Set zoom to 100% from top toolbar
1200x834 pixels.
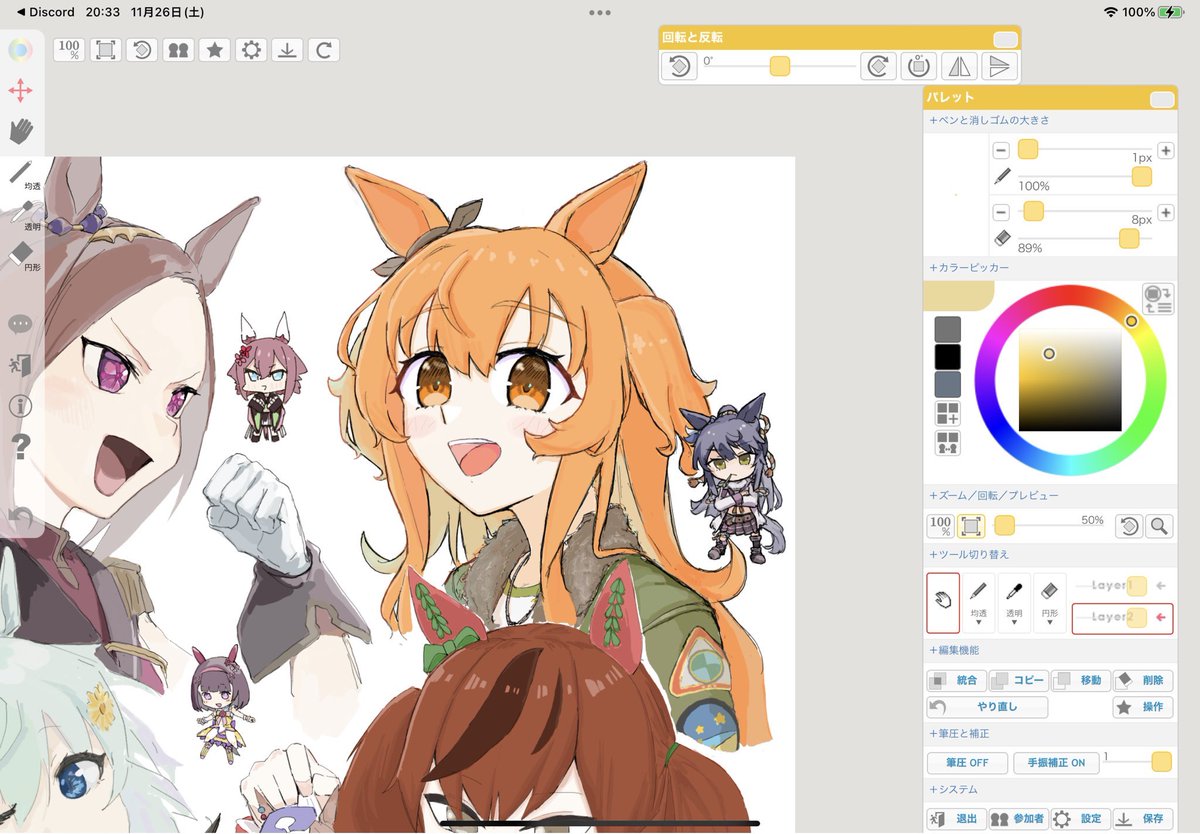(69, 50)
